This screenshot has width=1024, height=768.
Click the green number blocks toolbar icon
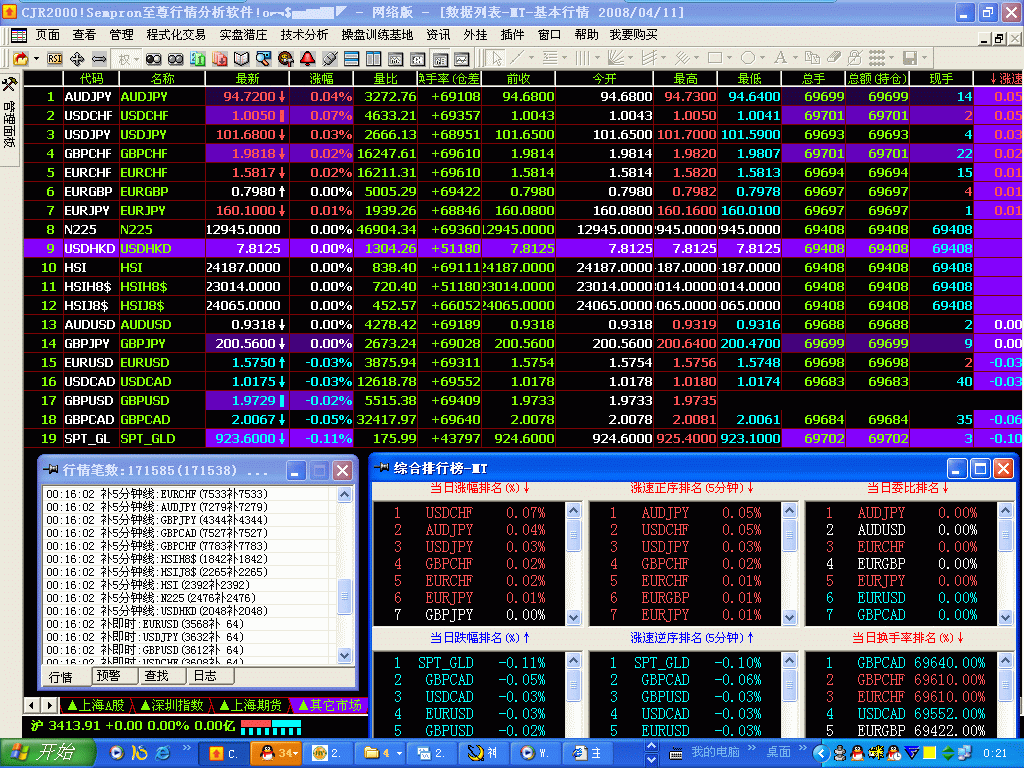click(x=198, y=59)
